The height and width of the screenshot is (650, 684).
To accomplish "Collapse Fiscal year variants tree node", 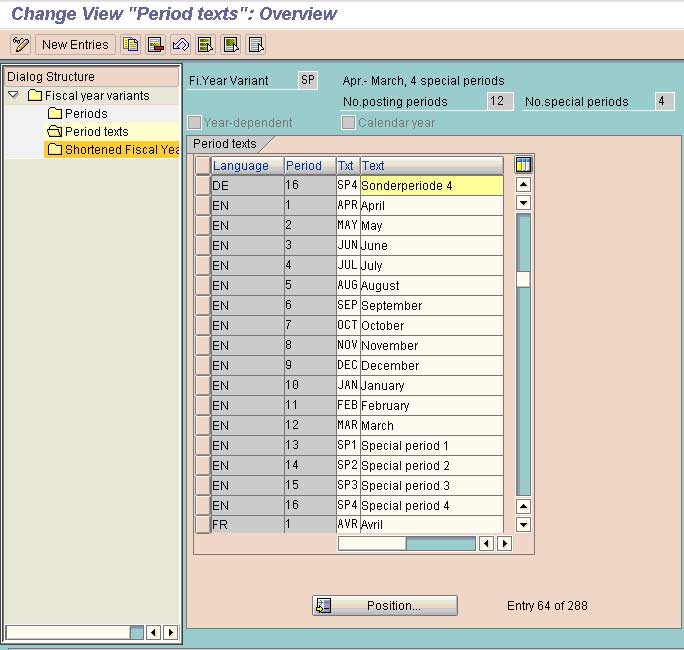I will pos(14,95).
